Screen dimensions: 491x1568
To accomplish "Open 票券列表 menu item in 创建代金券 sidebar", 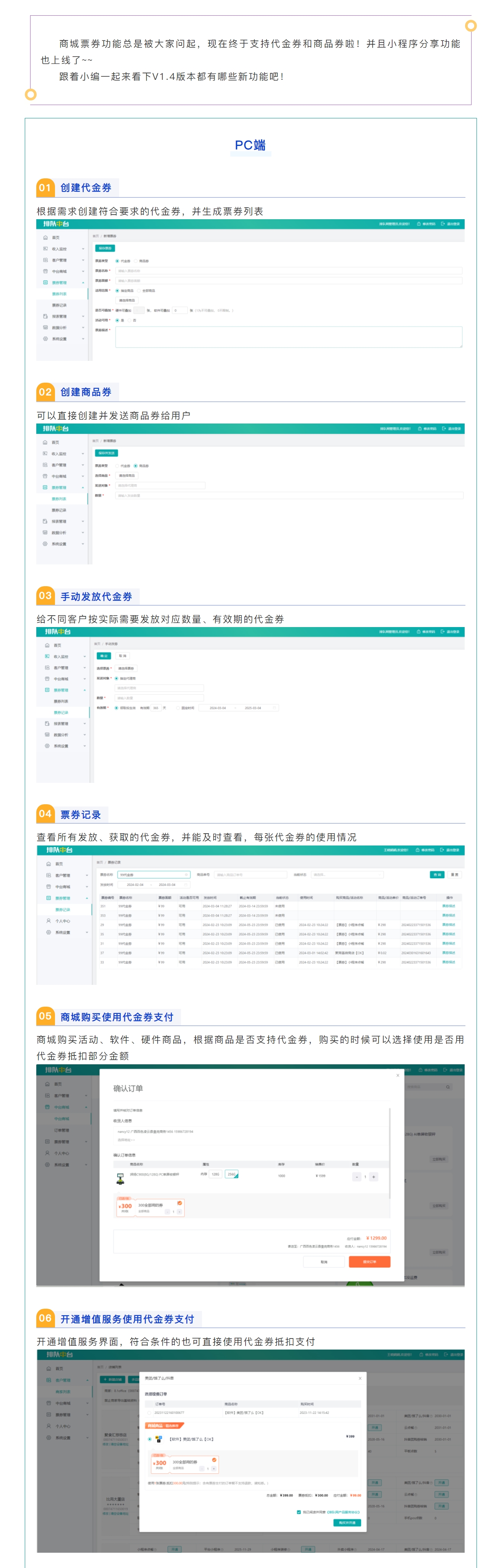I will (x=60, y=294).
